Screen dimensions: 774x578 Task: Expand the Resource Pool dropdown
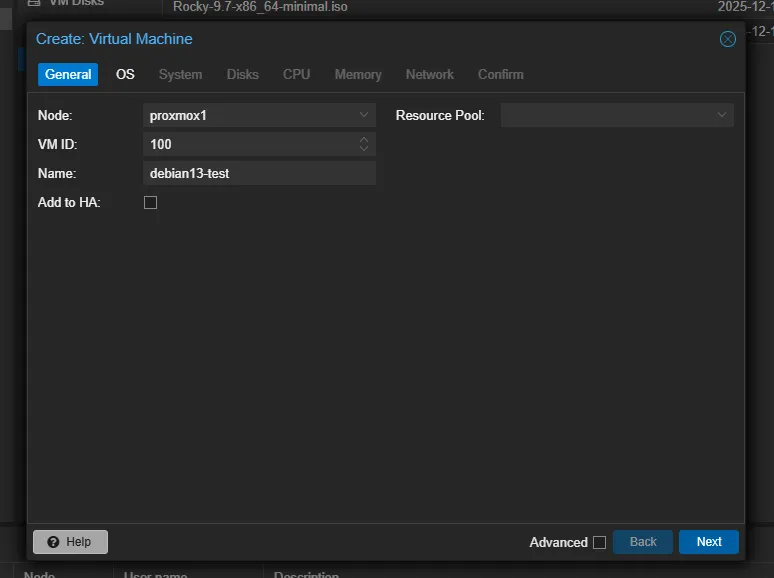(721, 115)
